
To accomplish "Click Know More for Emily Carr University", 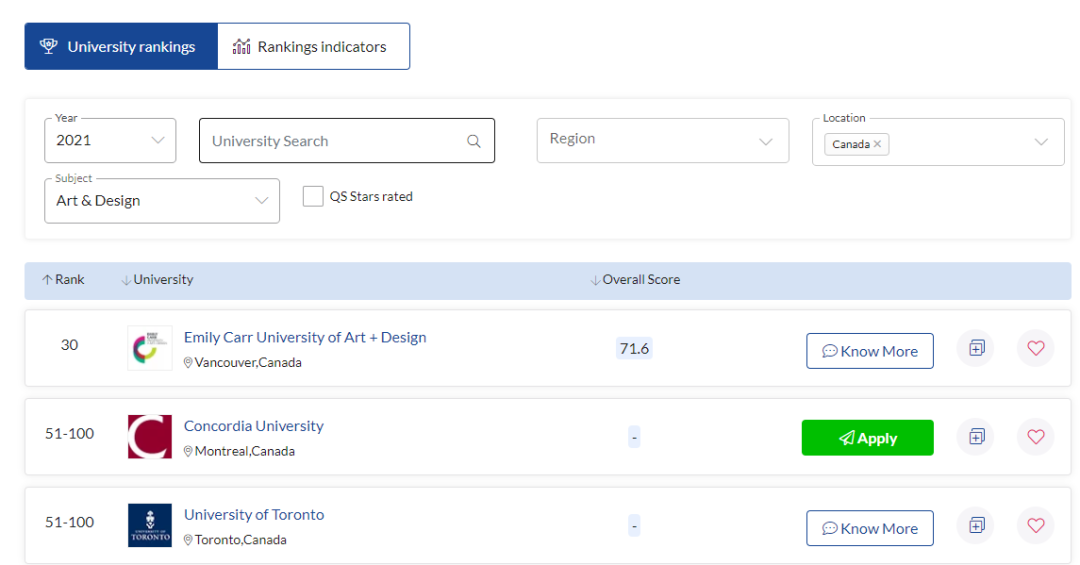I will click(x=869, y=351).
